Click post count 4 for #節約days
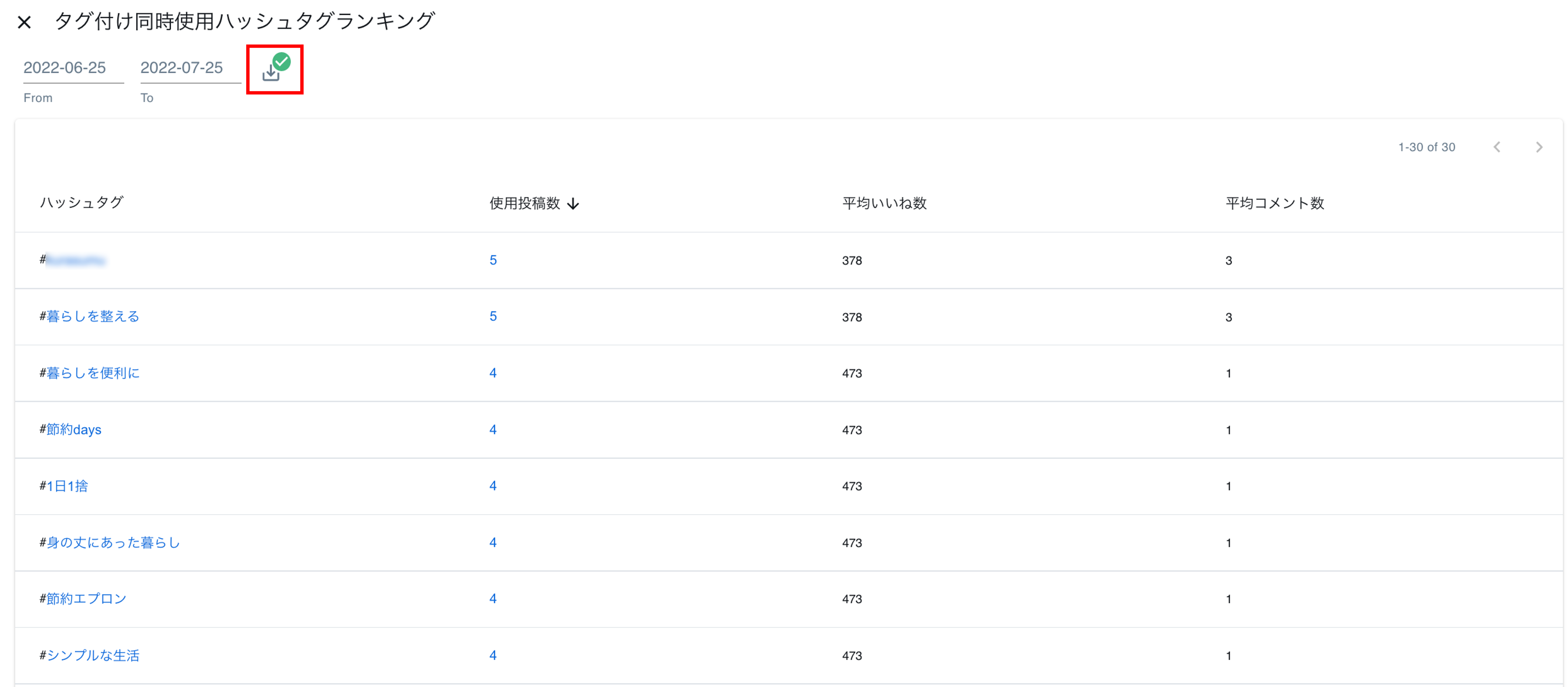The image size is (1568, 687). click(493, 430)
